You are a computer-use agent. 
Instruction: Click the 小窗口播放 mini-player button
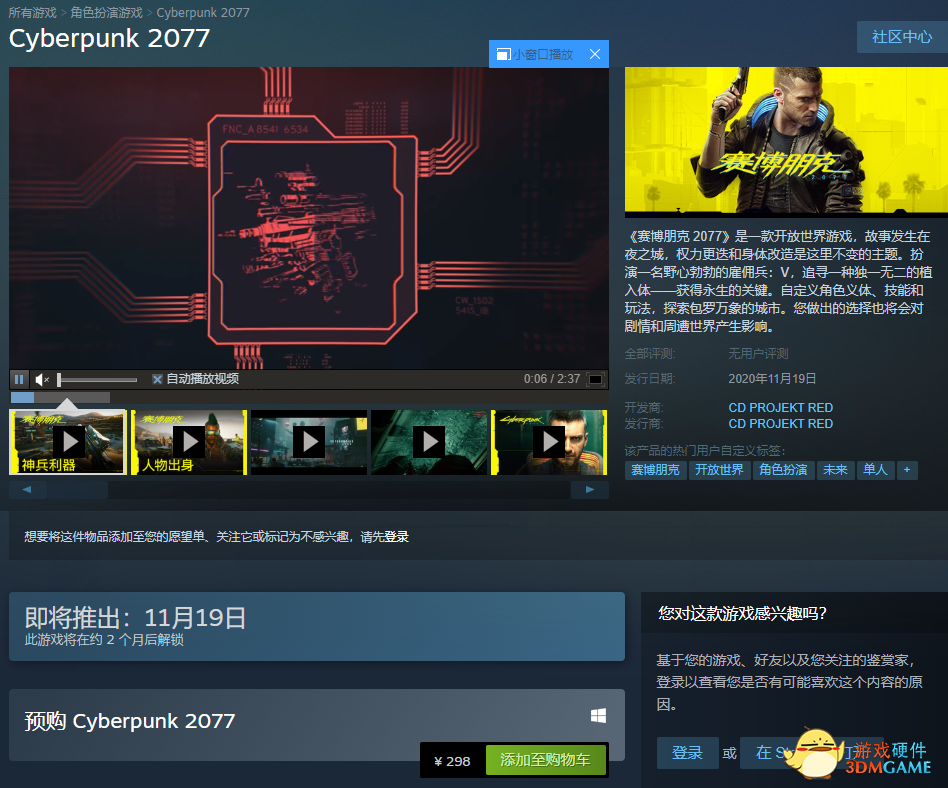tap(534, 54)
